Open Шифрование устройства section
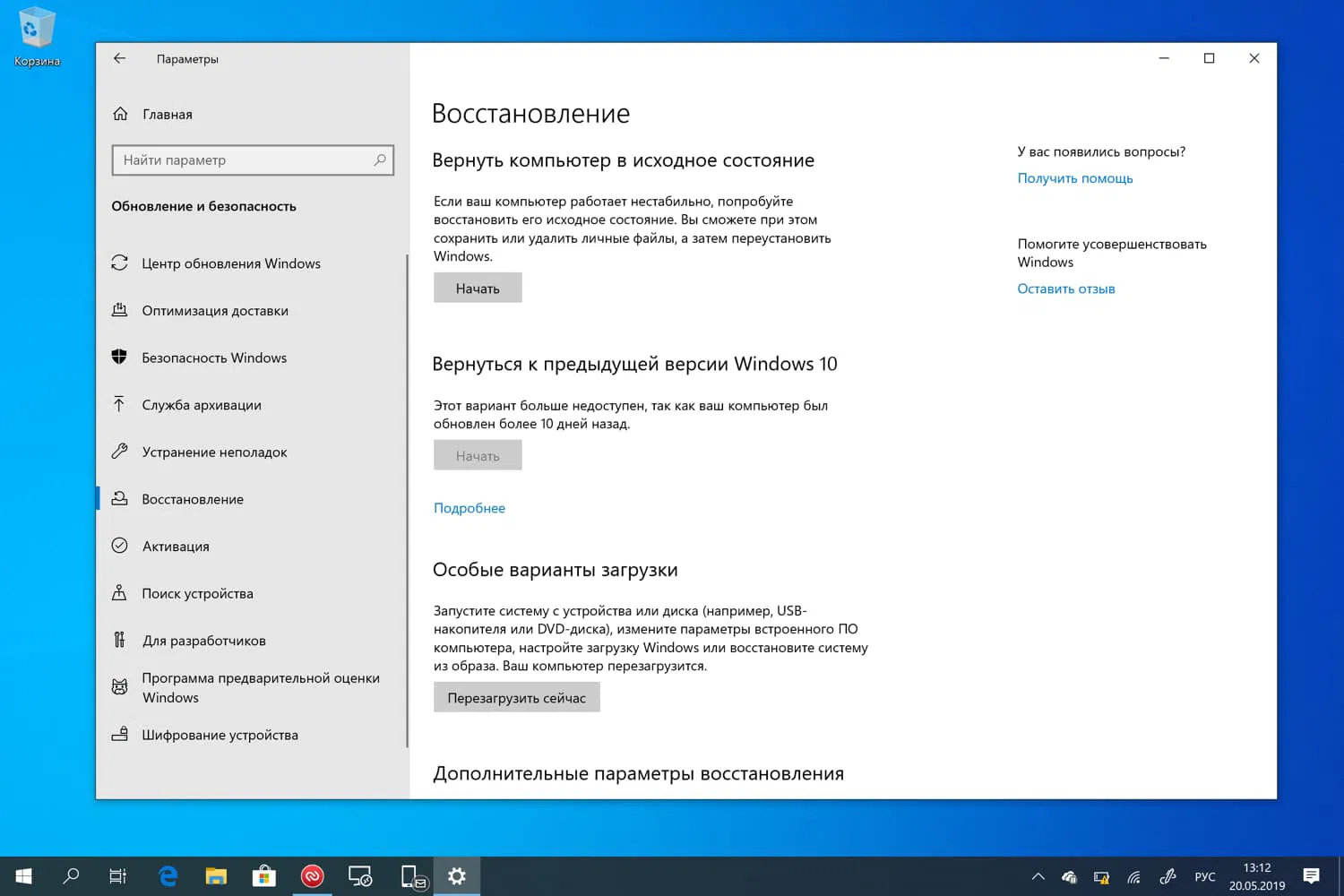This screenshot has width=1344, height=896. pos(220,734)
